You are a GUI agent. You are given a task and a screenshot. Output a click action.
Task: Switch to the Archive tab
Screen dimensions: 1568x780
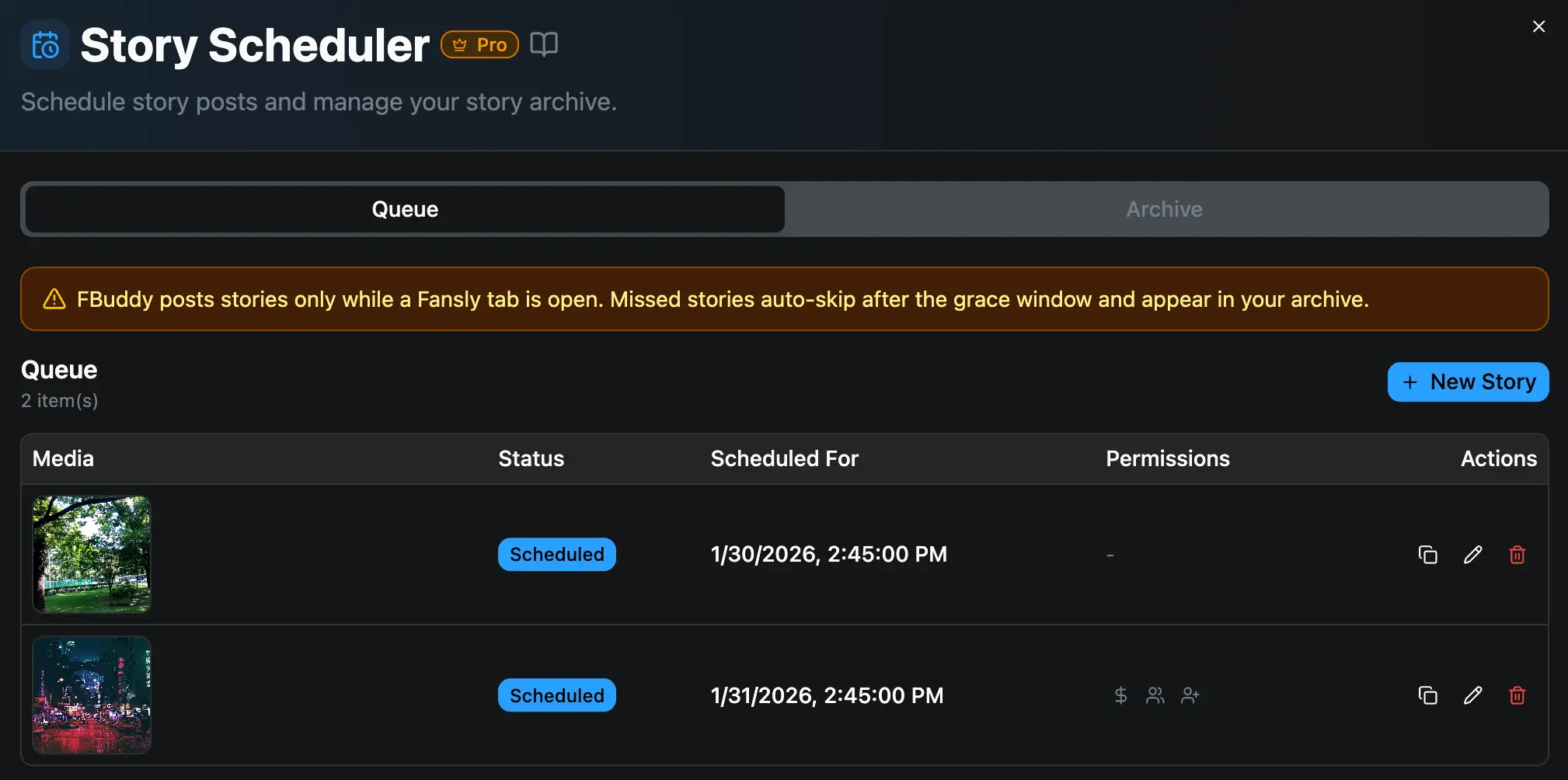(1163, 208)
